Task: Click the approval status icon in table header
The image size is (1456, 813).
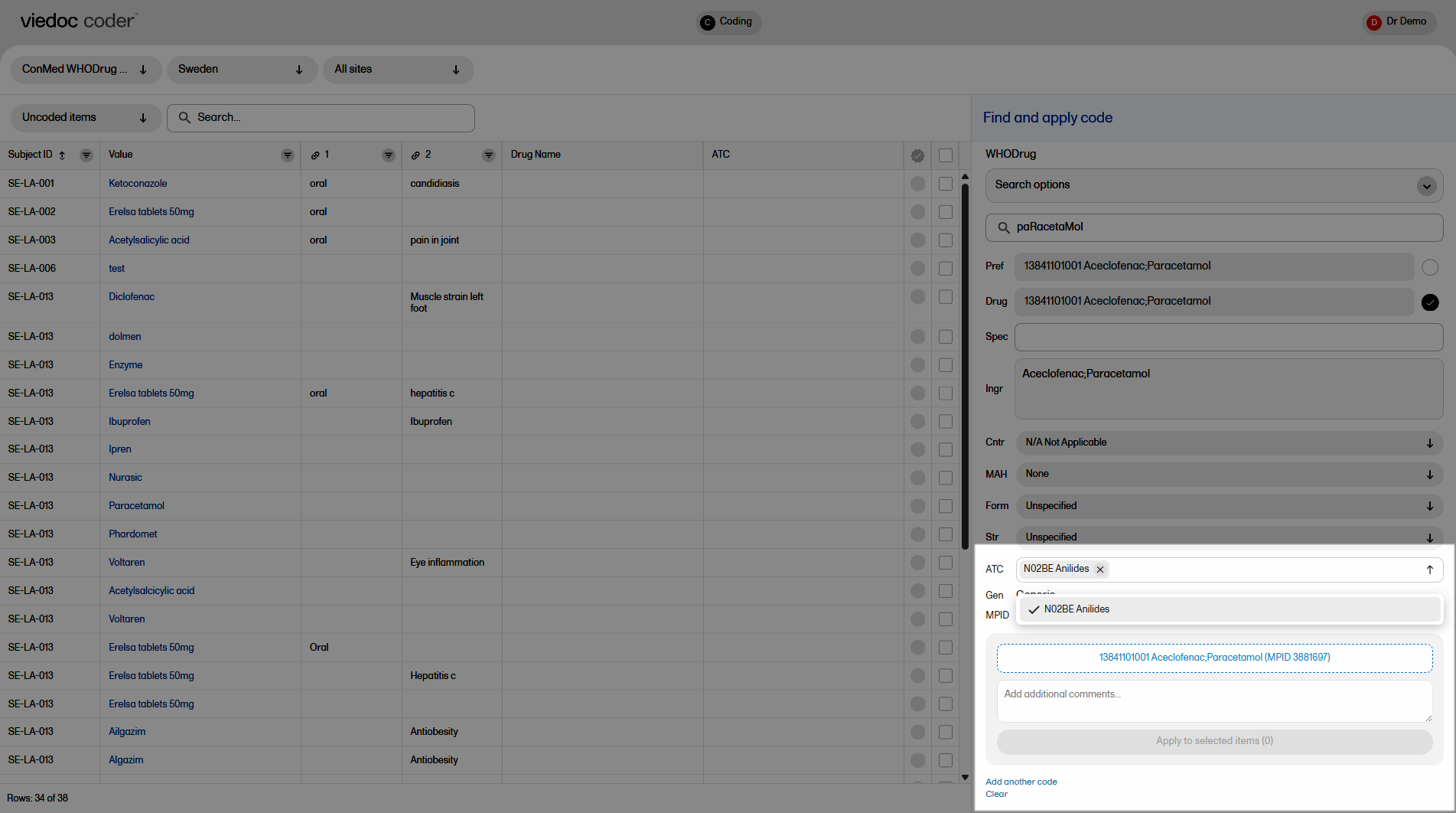Action: point(917,155)
